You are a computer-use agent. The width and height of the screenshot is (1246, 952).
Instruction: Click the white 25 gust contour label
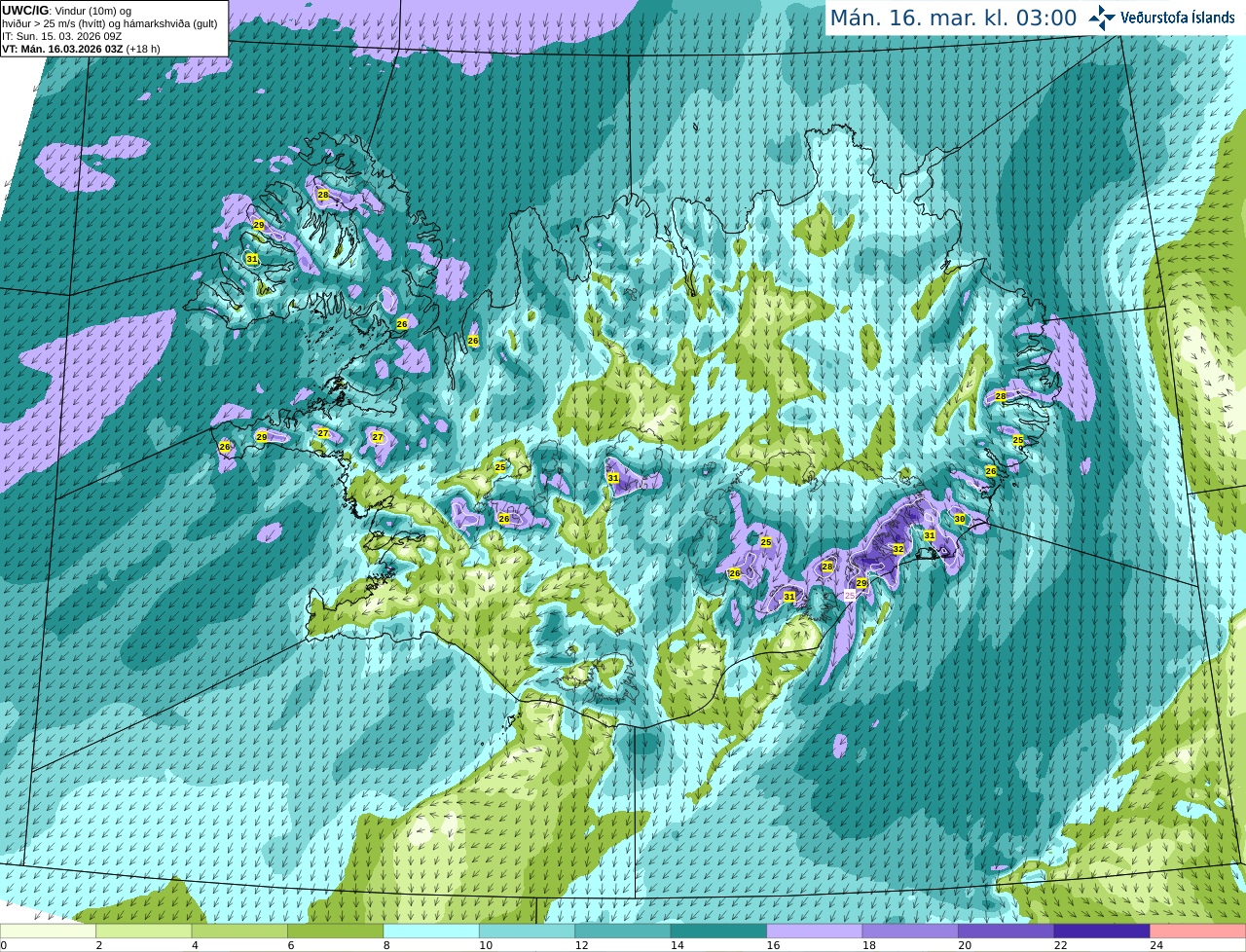(850, 595)
